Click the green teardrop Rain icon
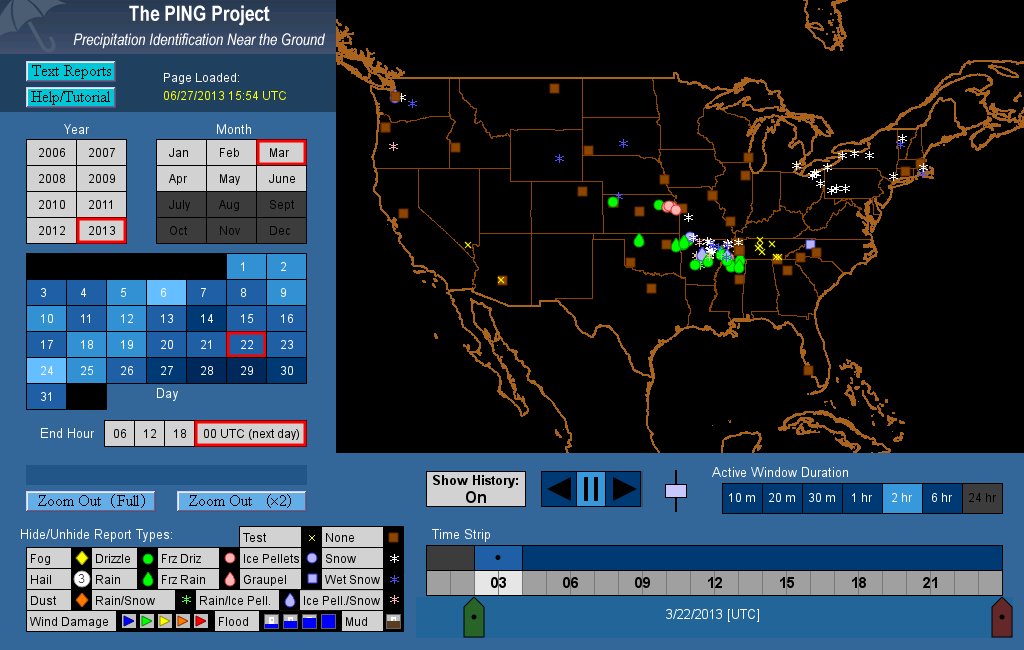Image resolution: width=1024 pixels, height=650 pixels. pos(147,579)
